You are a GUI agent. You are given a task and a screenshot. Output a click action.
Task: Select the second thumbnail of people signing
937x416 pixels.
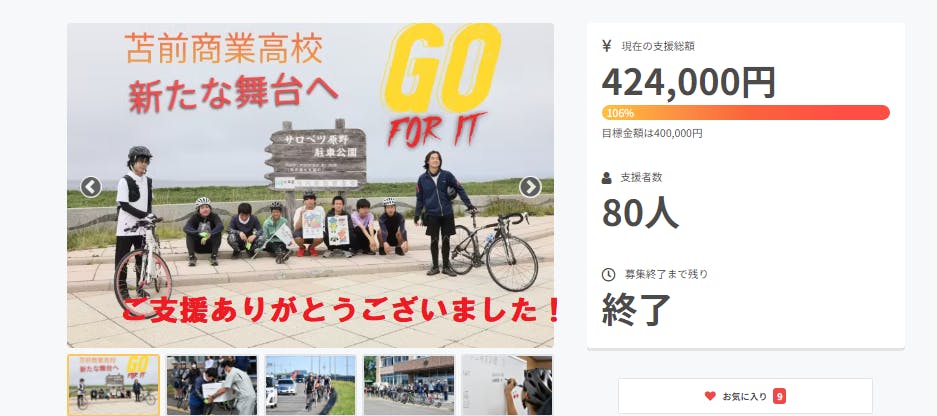(212, 385)
